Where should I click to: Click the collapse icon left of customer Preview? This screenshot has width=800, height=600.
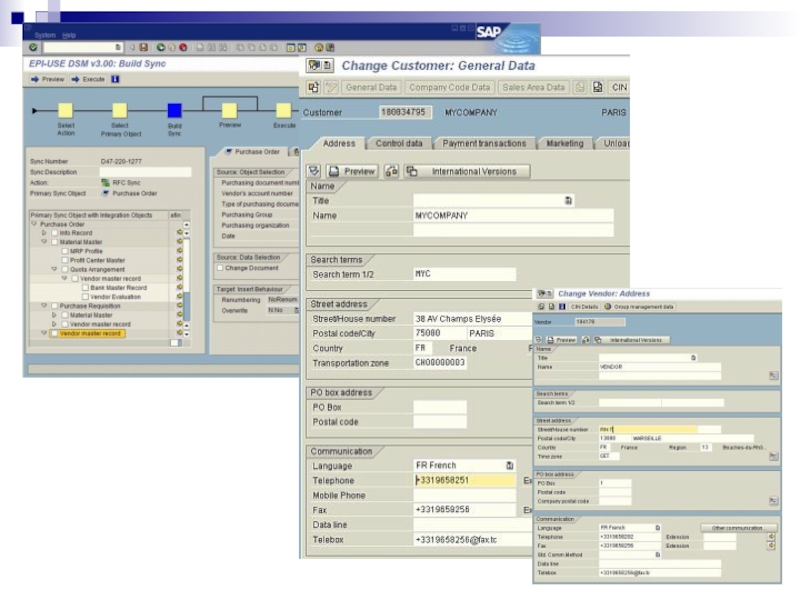click(314, 171)
